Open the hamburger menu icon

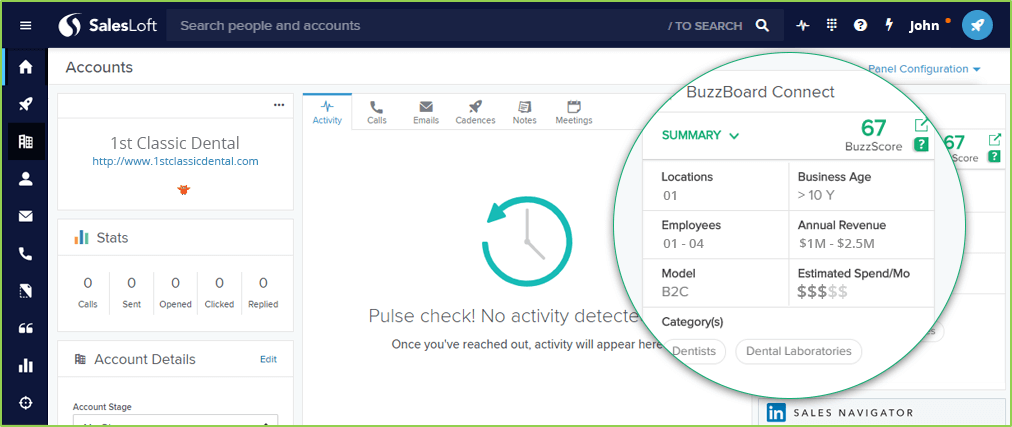click(x=25, y=26)
